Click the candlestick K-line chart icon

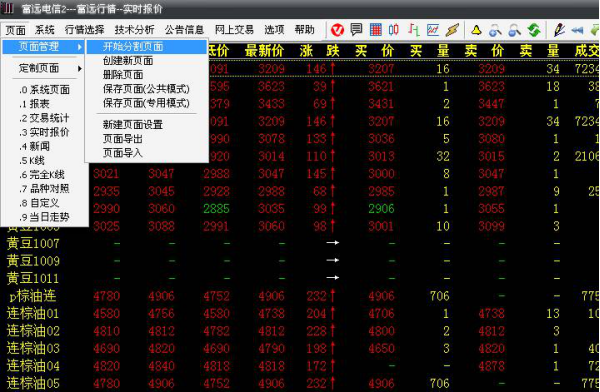(x=394, y=29)
